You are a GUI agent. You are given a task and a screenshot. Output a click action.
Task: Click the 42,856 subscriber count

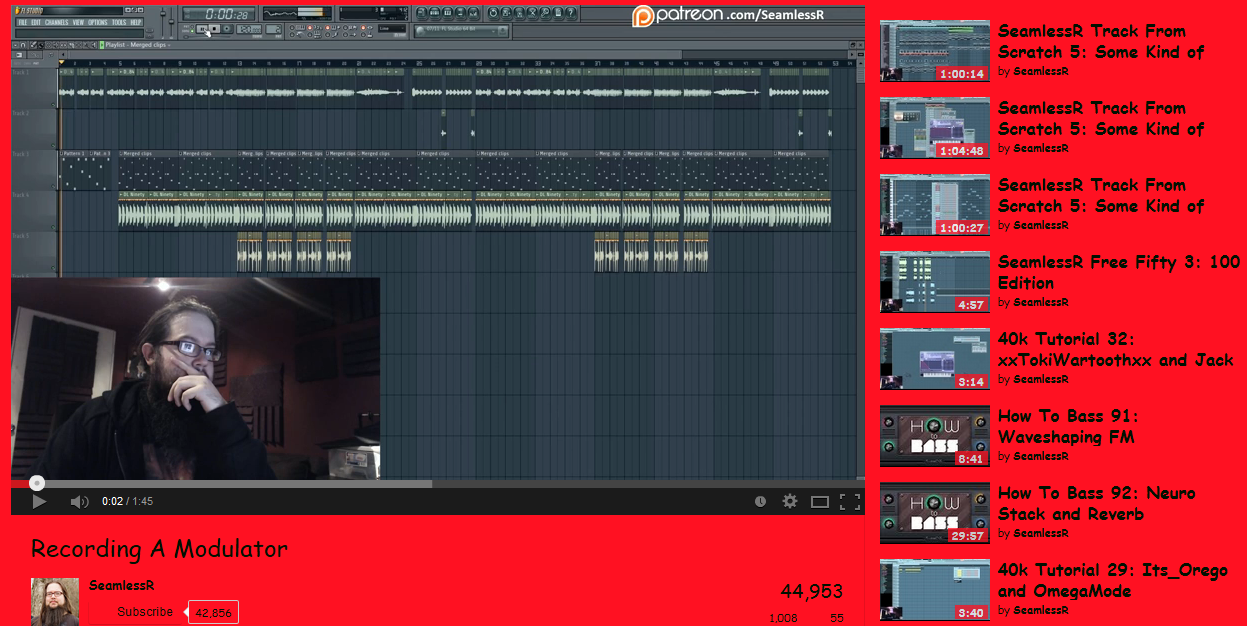pos(214,613)
